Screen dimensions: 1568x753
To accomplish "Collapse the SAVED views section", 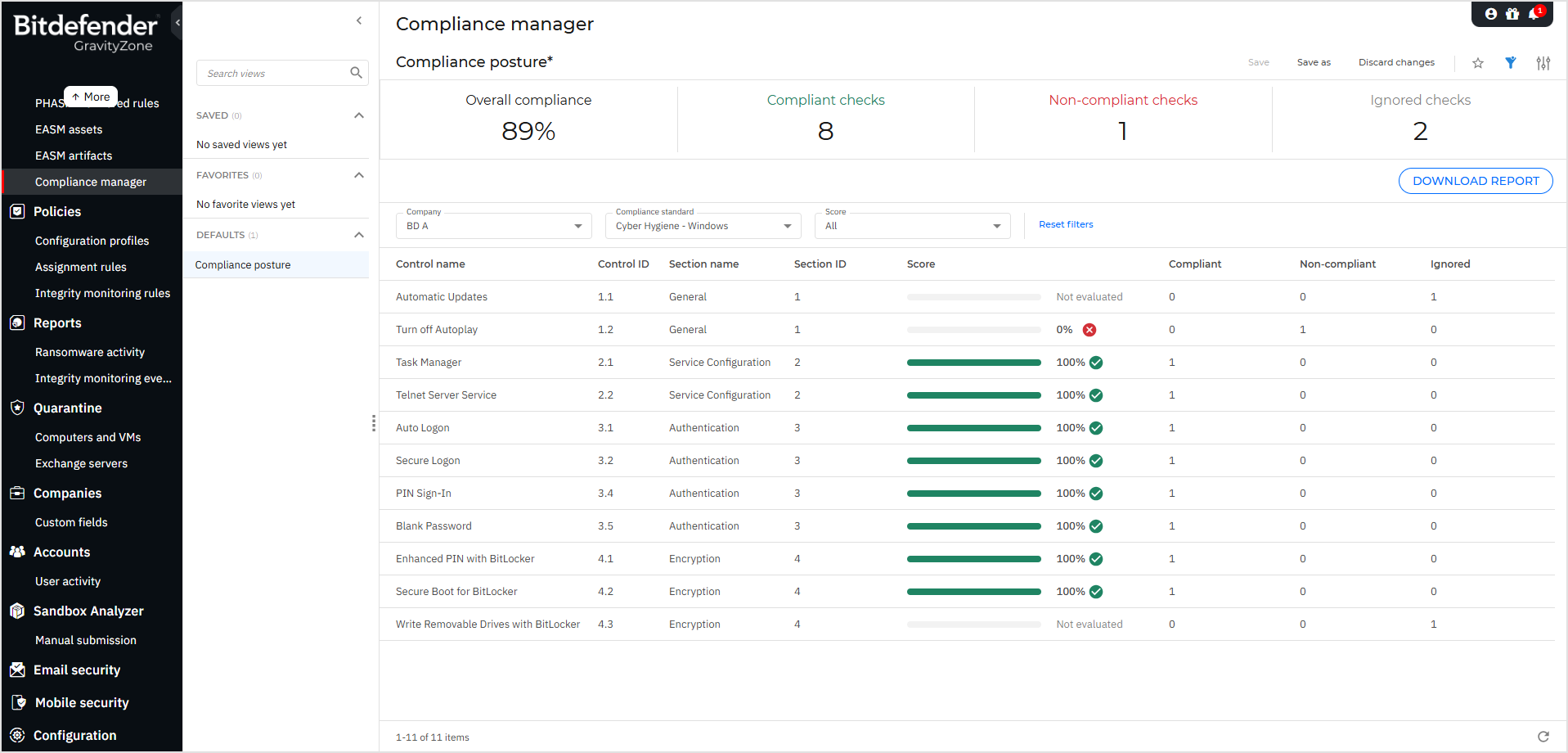I will click(358, 115).
